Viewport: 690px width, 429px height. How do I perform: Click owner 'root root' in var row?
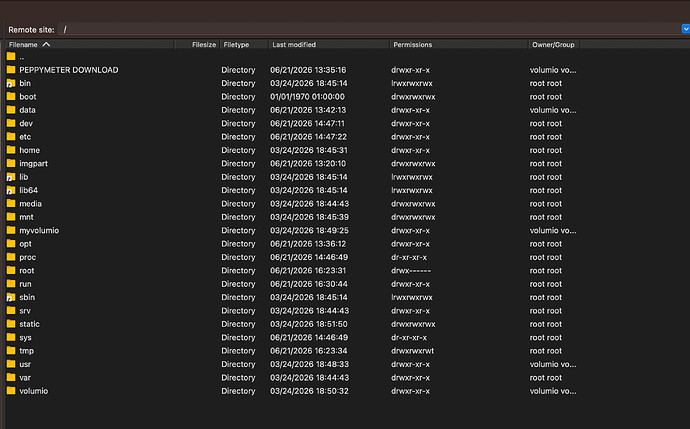click(546, 378)
